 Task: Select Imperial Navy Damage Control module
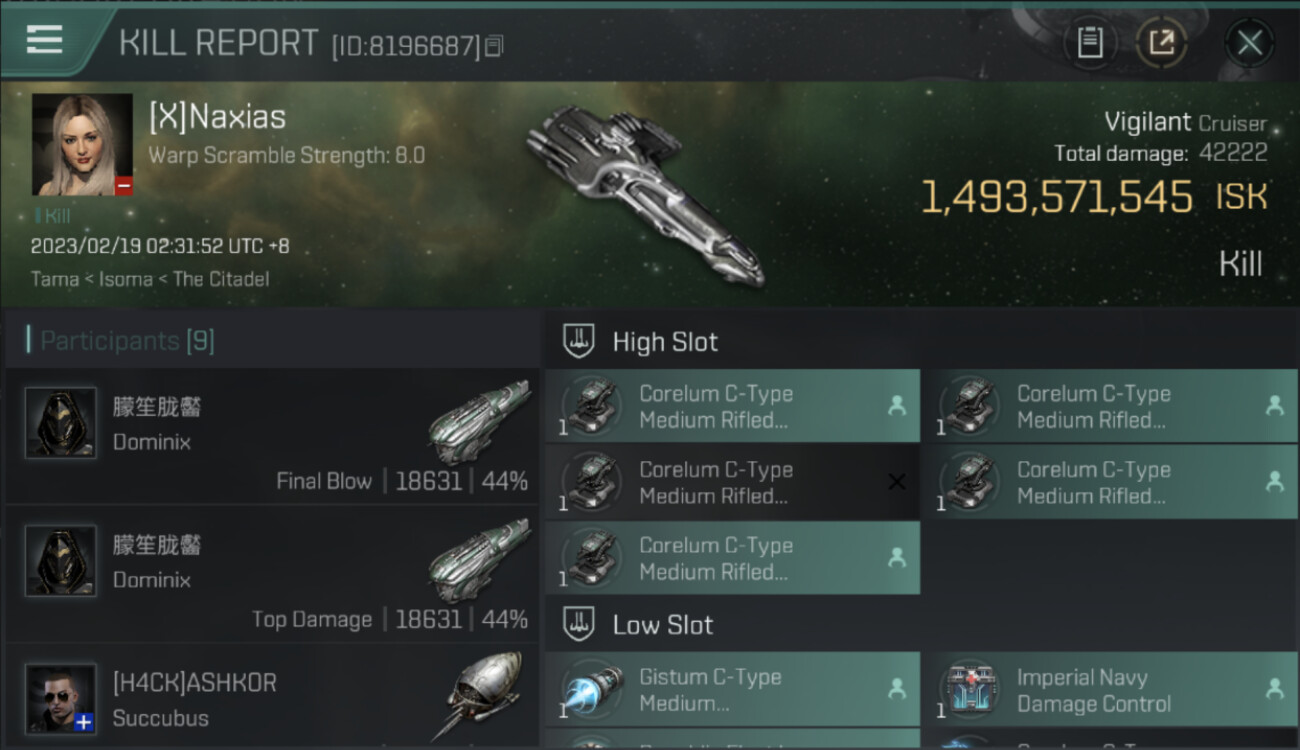(1110, 690)
